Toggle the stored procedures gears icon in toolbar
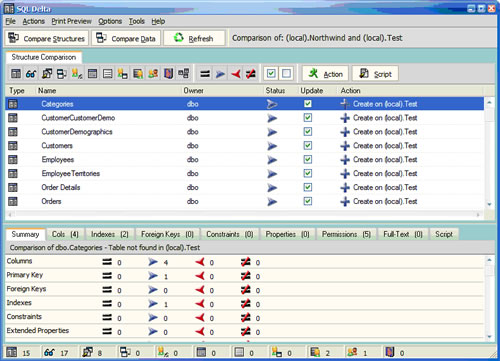 [x=47, y=74]
